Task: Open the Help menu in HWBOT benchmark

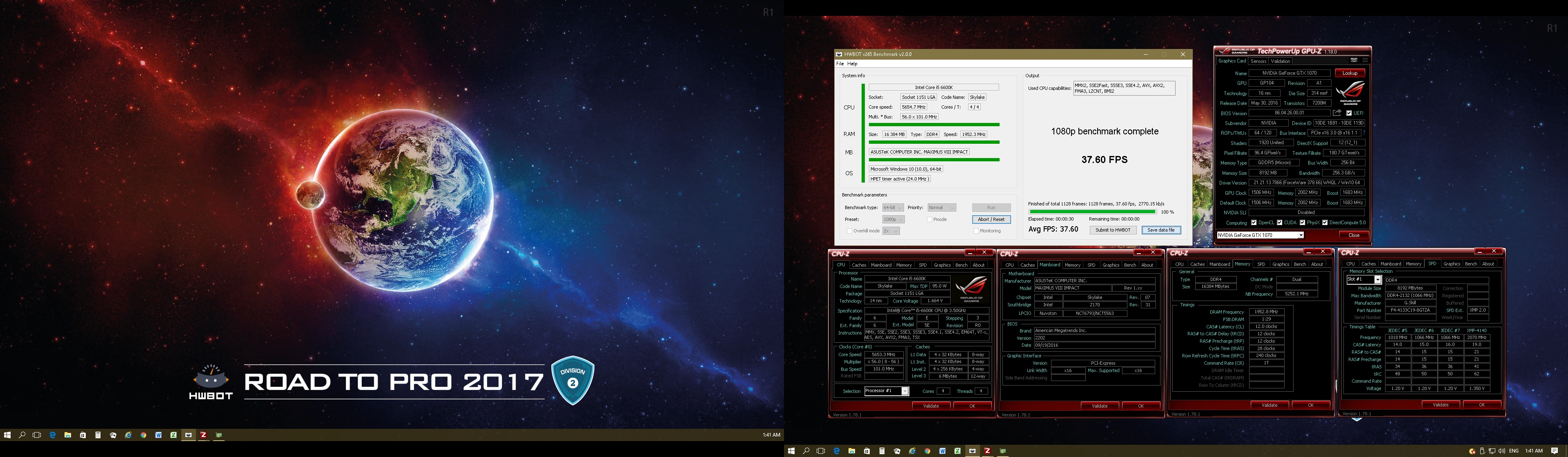Action: [x=852, y=63]
